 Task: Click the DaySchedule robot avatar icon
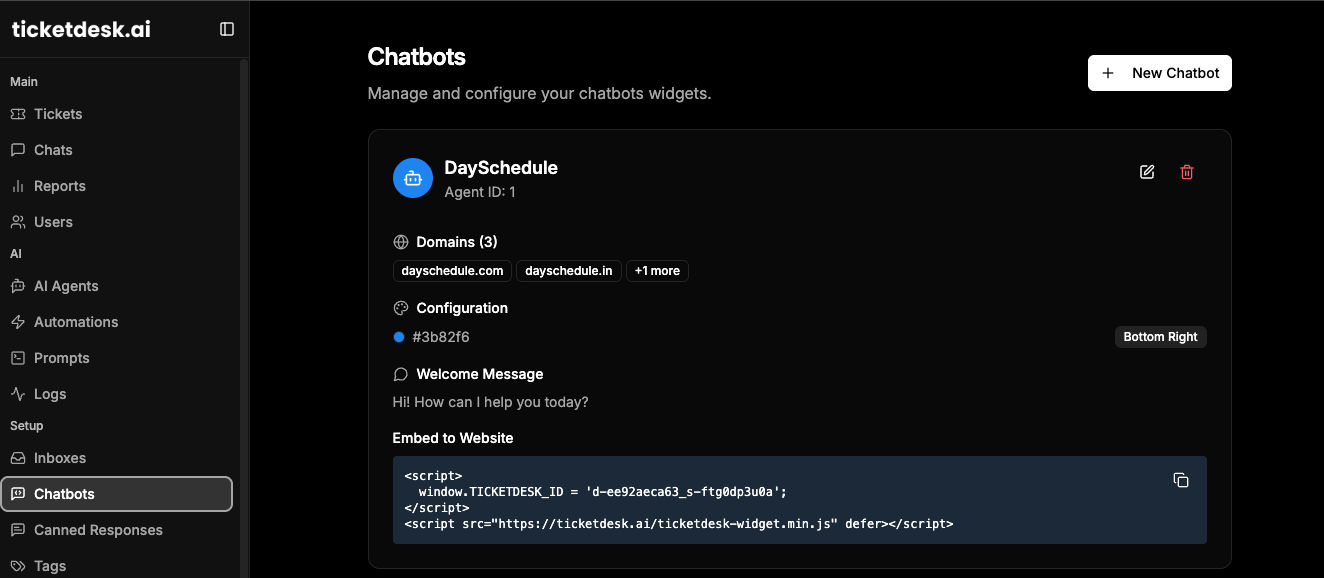pos(413,178)
